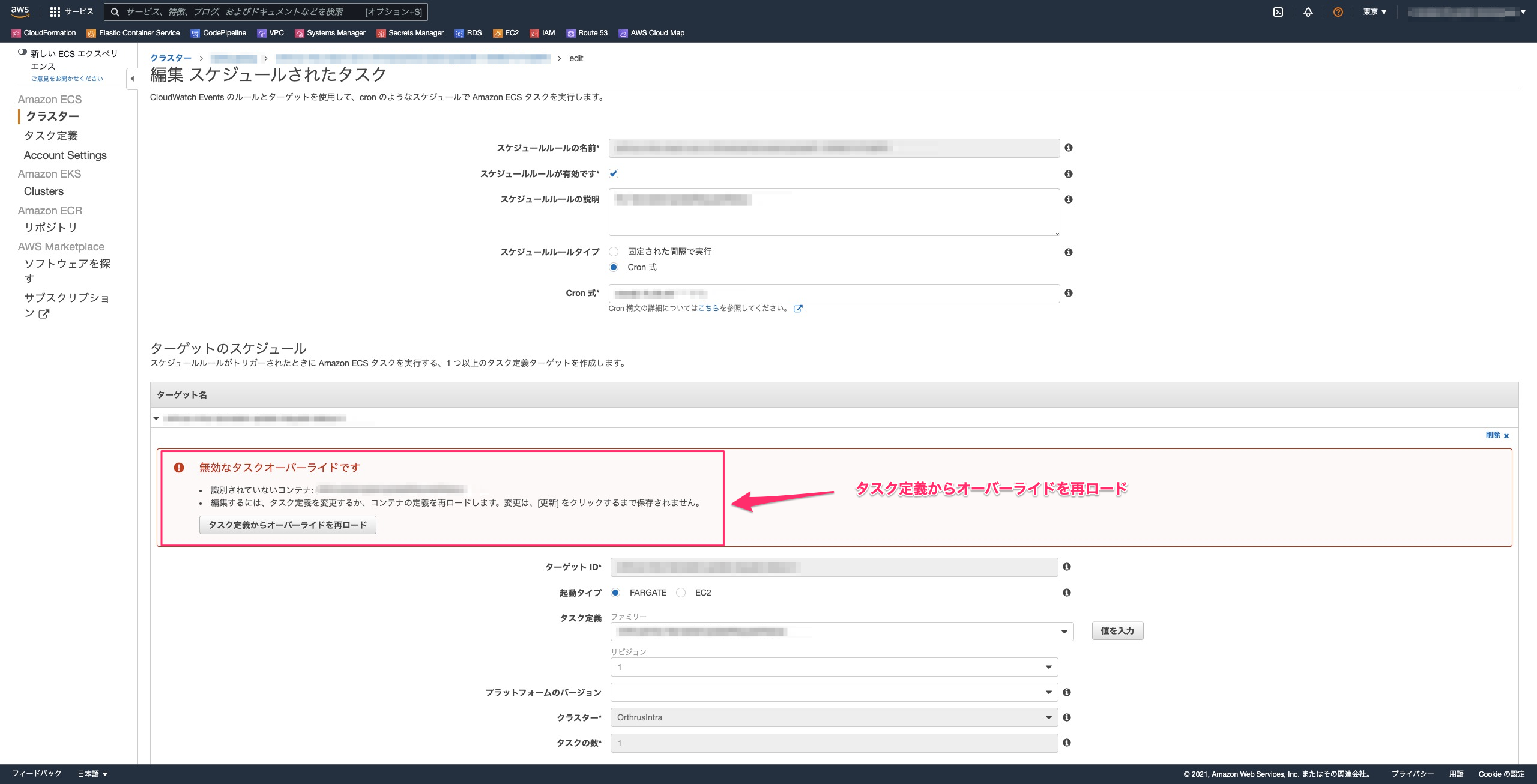Open the AWS home logo

(x=20, y=11)
